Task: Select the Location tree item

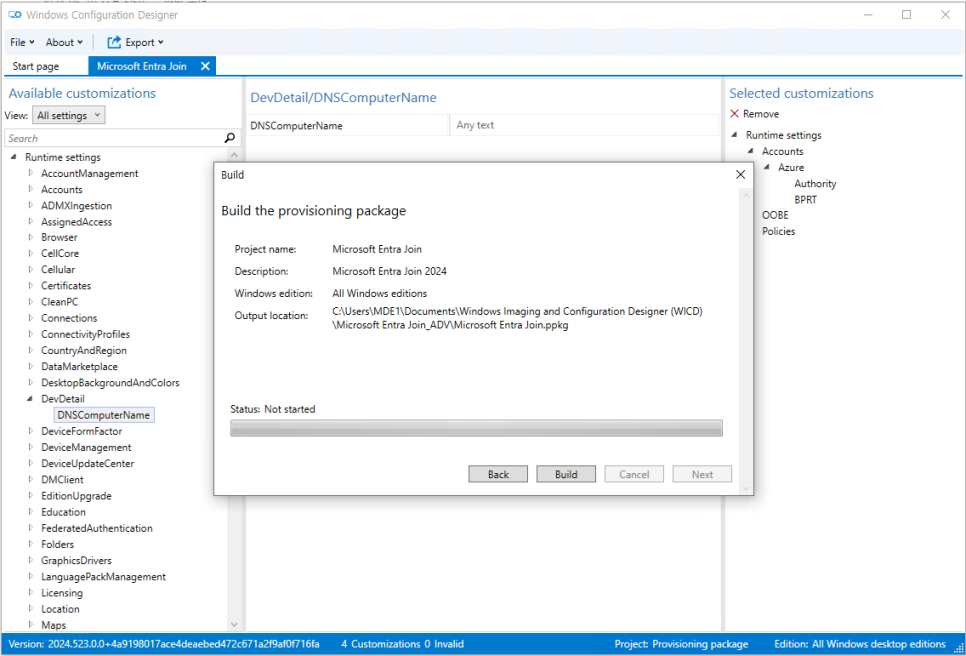Action: coord(60,609)
